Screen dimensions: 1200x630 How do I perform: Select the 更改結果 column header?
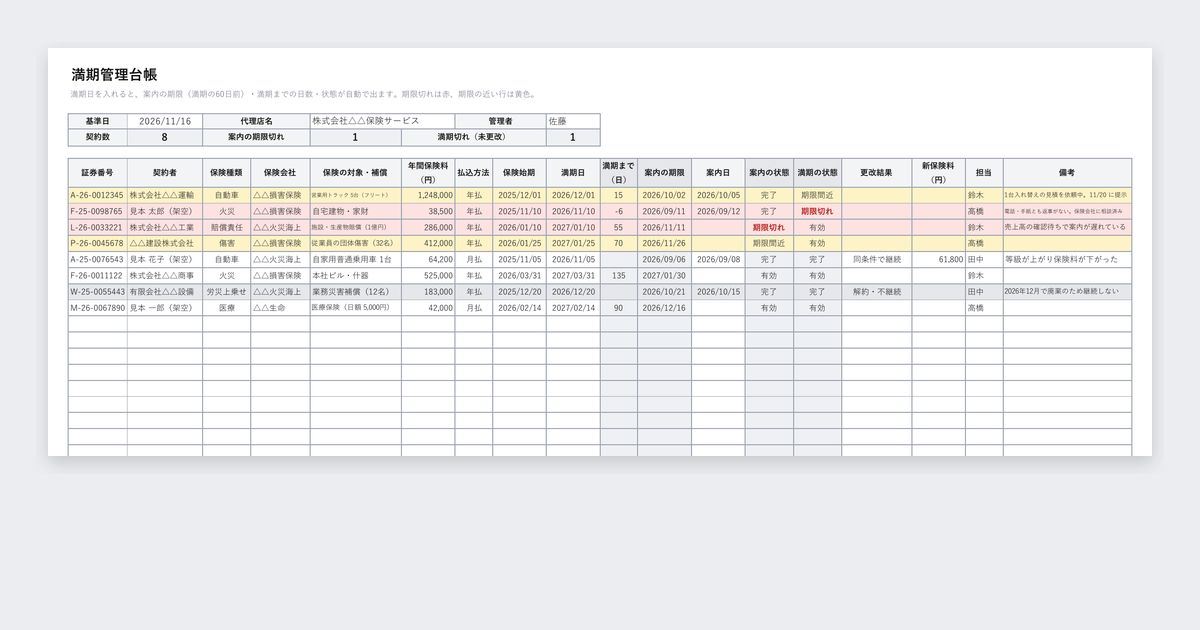click(x=877, y=173)
